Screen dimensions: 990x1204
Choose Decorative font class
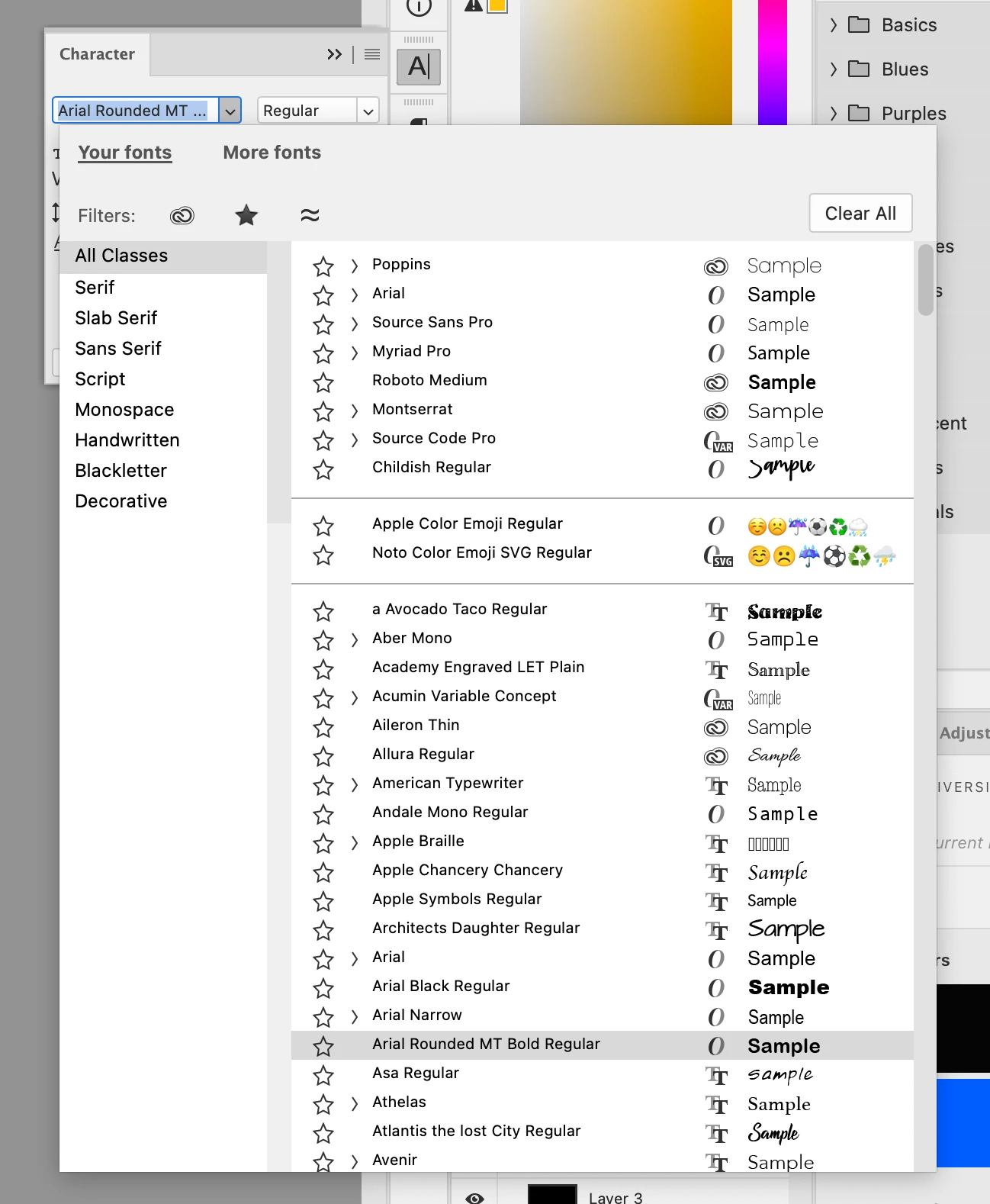pos(121,501)
